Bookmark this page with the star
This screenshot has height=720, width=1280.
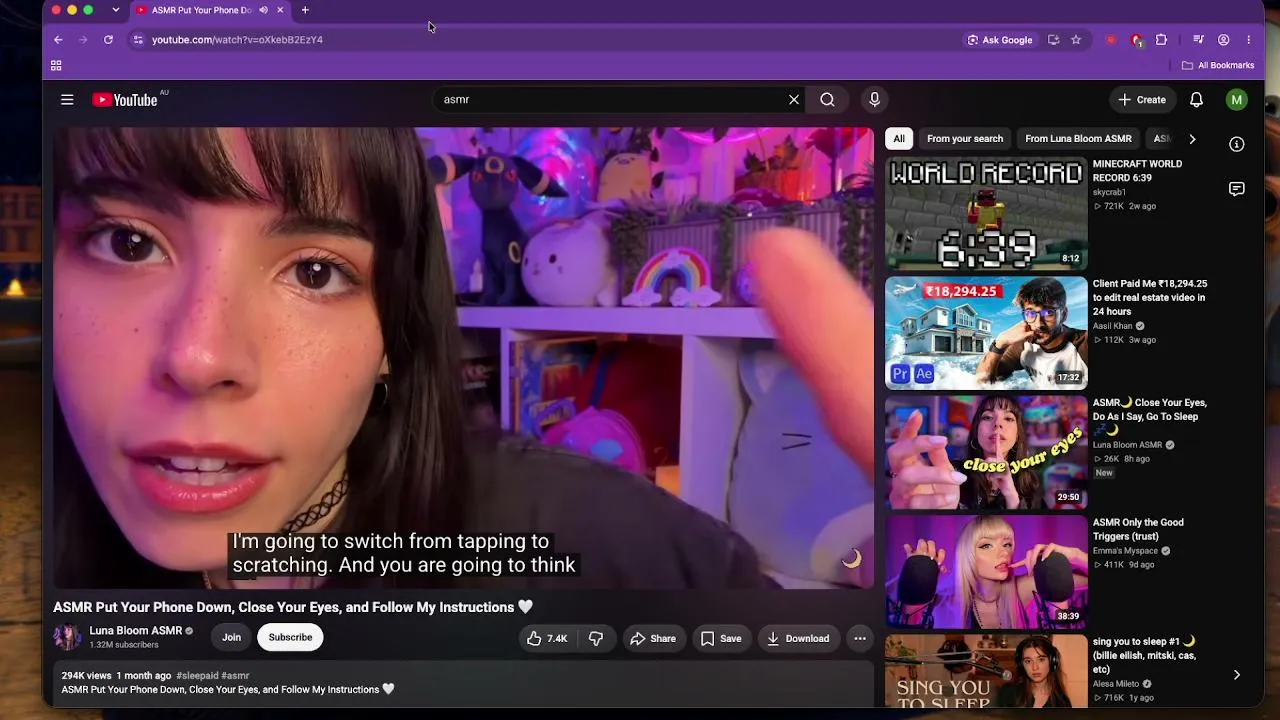point(1076,40)
